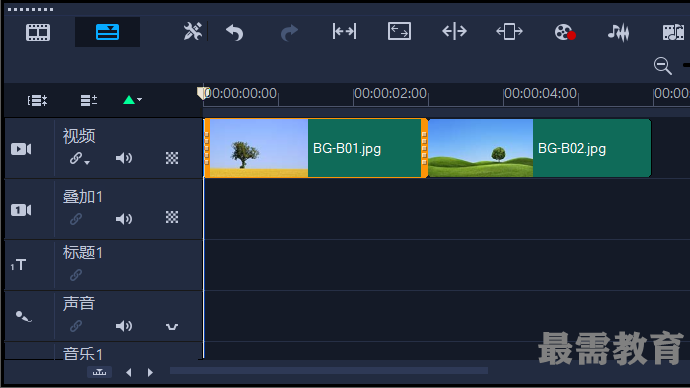Click the Overlay 1 track icon
This screenshot has width=690, height=388.
point(21,210)
